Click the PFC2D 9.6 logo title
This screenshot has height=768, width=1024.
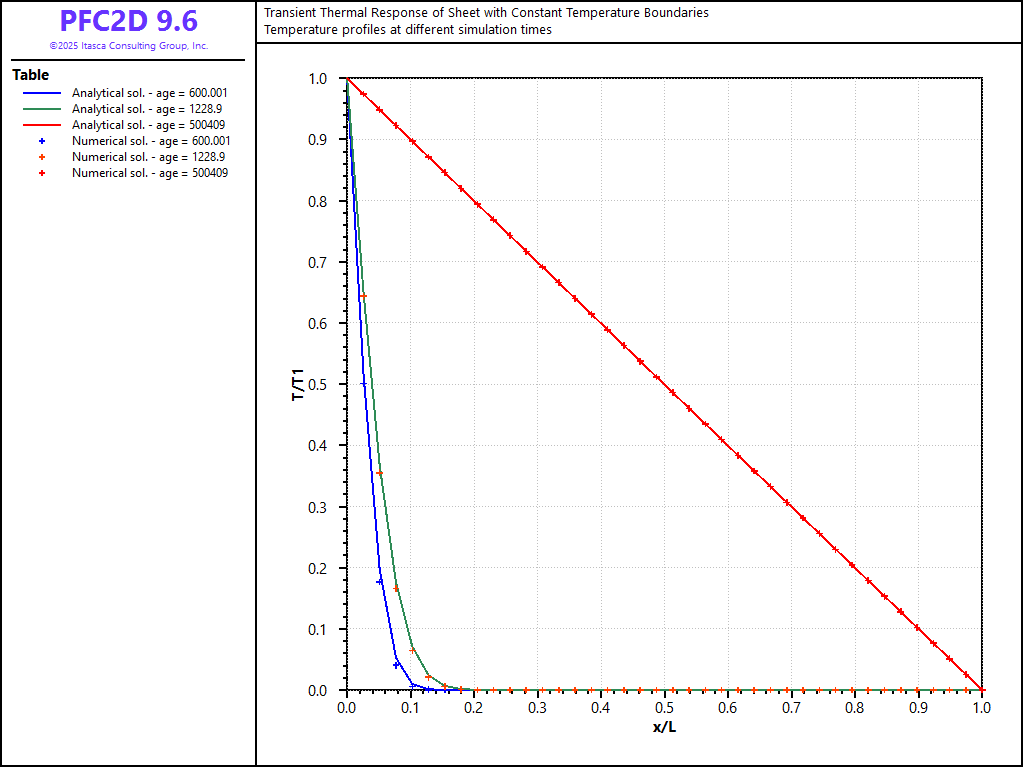[x=128, y=21]
